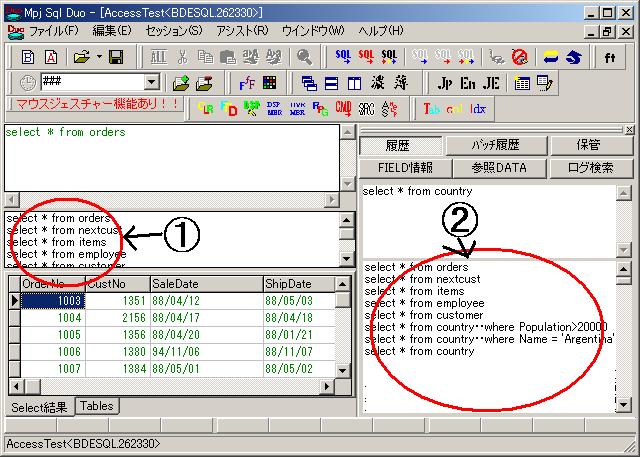Select cell 2156 in CustNo column
This screenshot has width=640, height=457.
pyautogui.click(x=118, y=318)
